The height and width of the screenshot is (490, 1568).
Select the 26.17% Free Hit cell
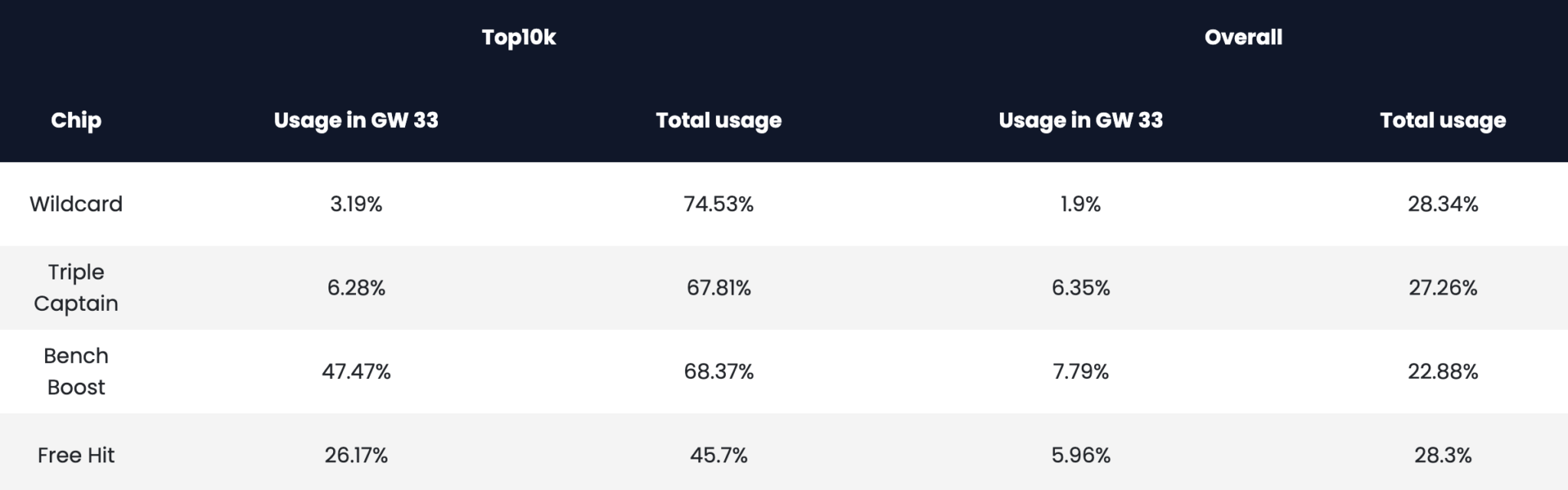click(x=356, y=456)
